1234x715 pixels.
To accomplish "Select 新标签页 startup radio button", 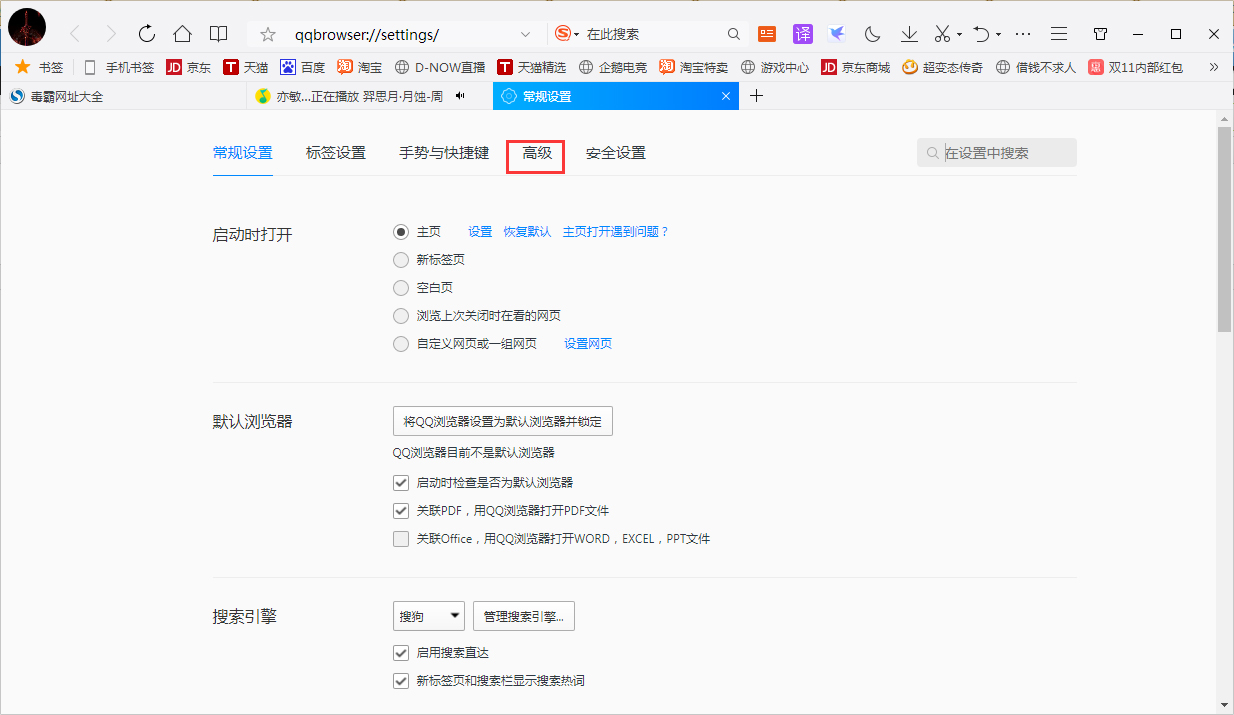I will pyautogui.click(x=401, y=259).
